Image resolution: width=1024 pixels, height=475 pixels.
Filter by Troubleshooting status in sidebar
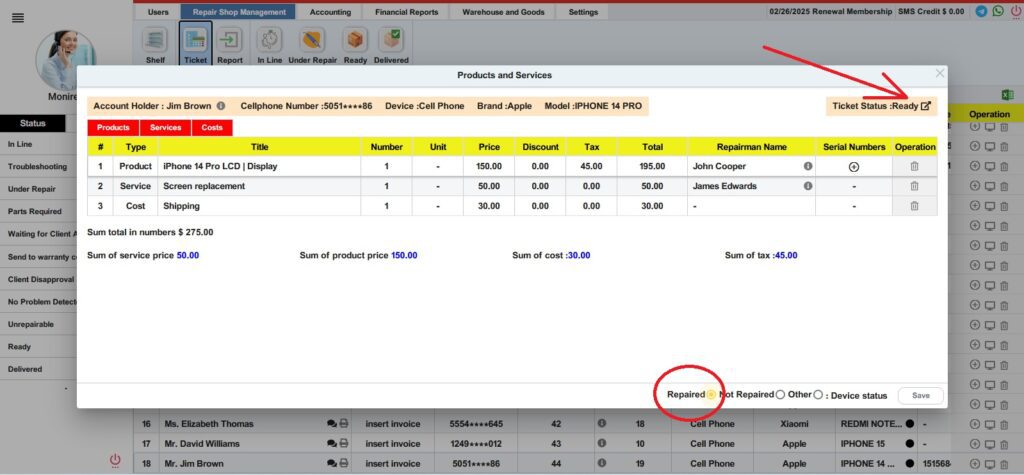point(38,167)
